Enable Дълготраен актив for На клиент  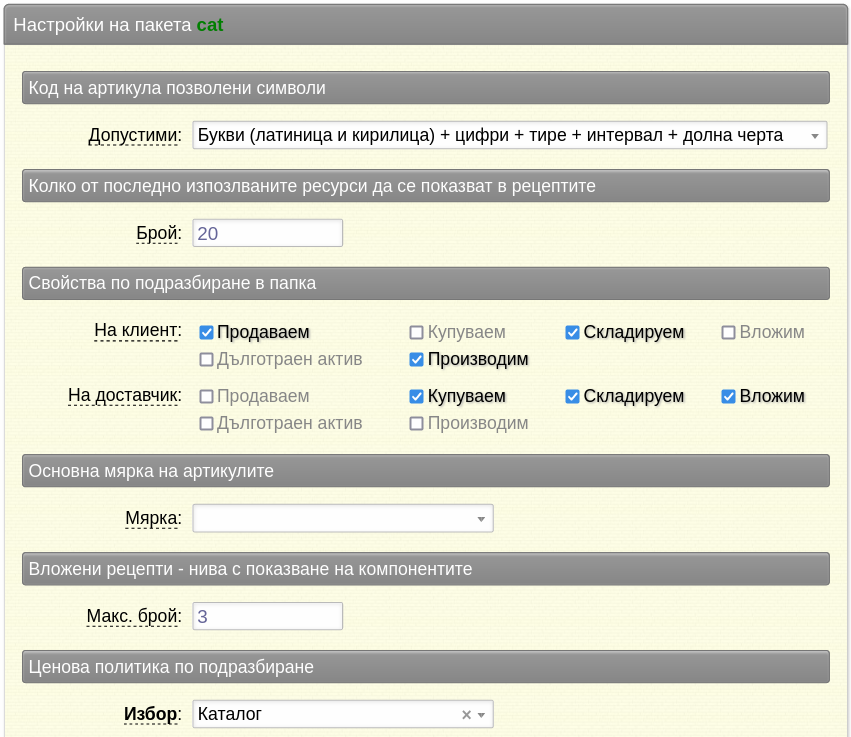click(206, 359)
